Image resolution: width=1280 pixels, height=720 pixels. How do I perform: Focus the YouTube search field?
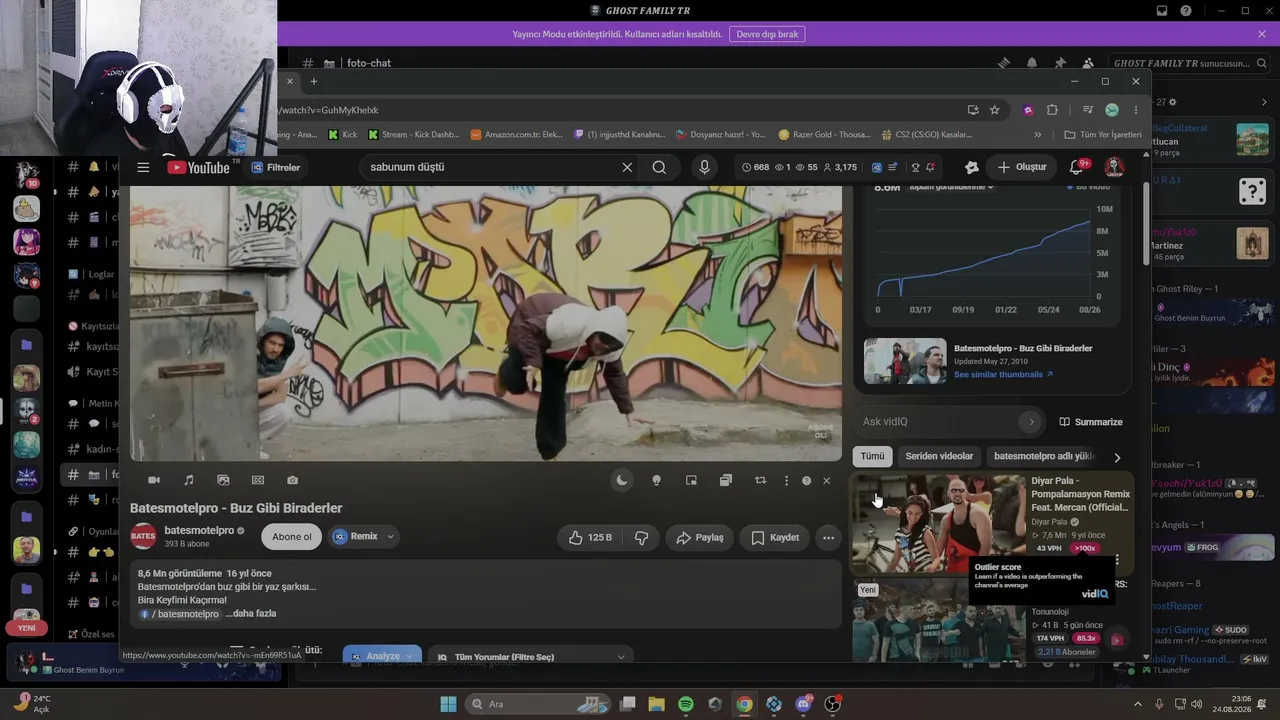pos(492,167)
